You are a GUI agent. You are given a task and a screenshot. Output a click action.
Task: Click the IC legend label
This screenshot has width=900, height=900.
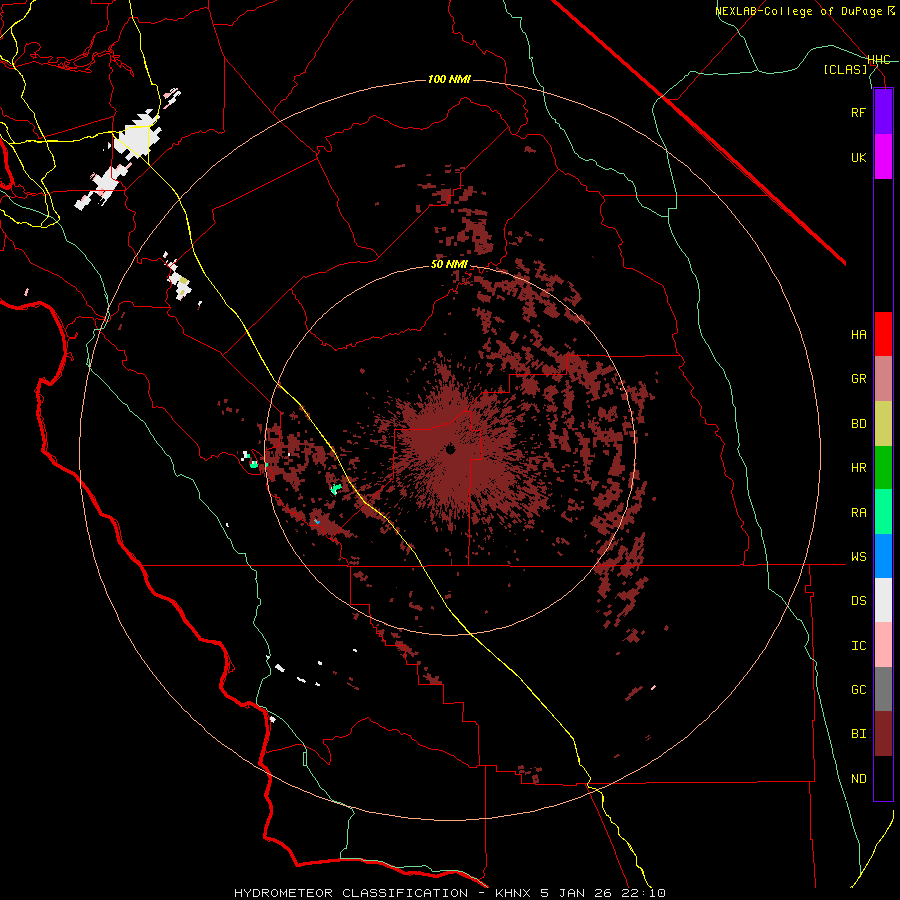tap(858, 646)
